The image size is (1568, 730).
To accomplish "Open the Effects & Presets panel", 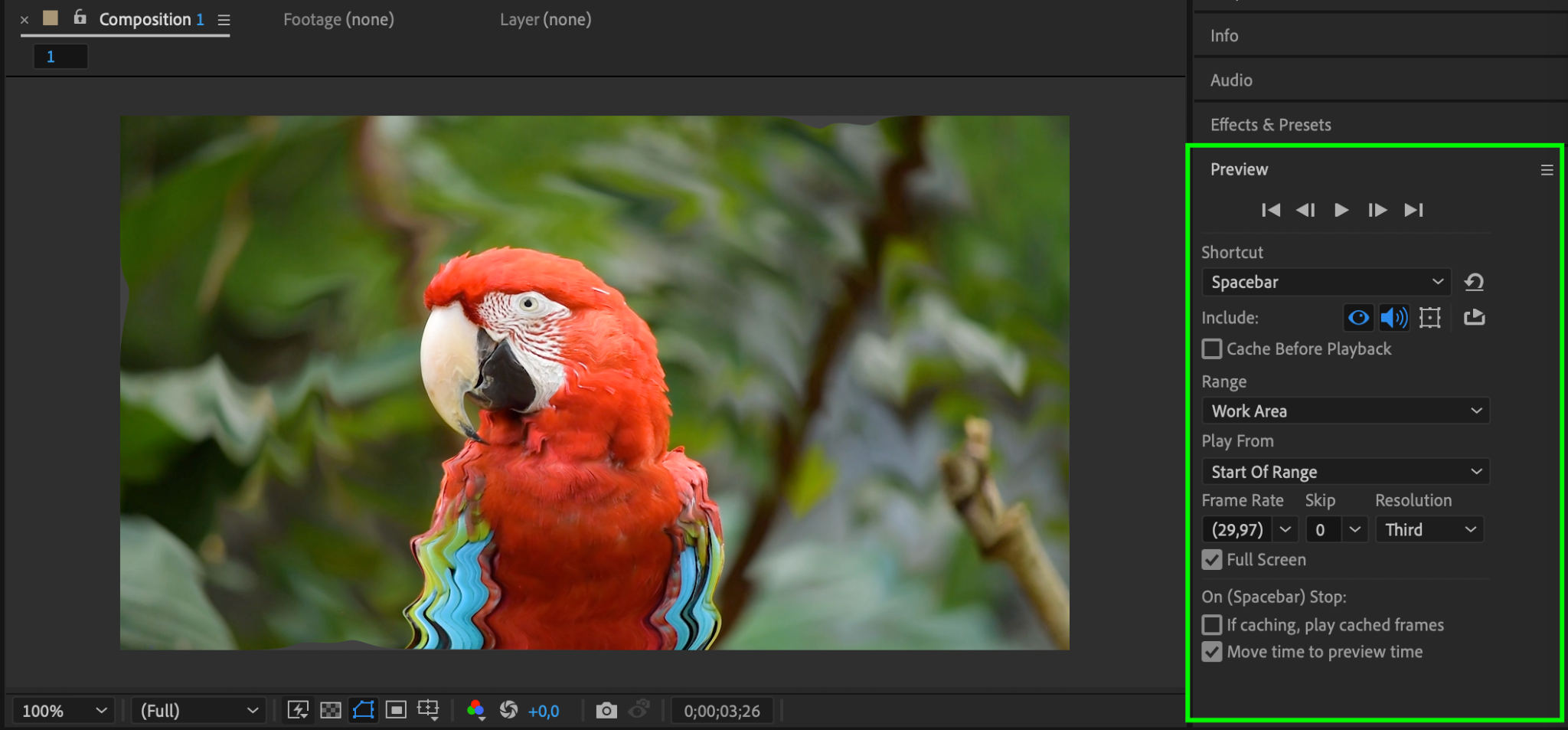I will click(x=1270, y=125).
